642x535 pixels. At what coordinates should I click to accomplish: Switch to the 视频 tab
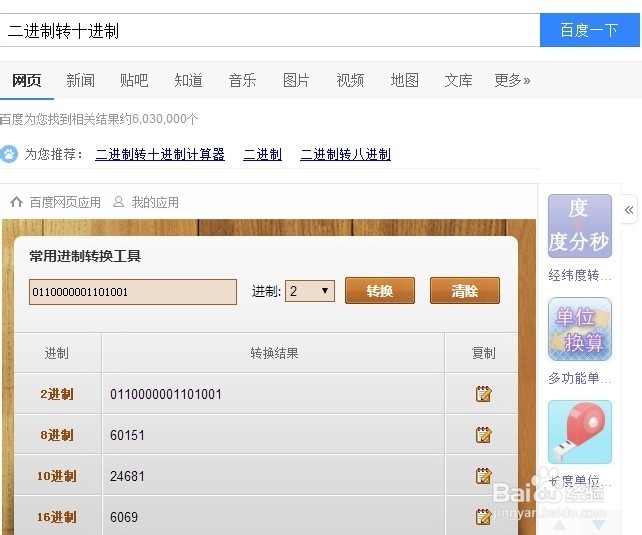[x=350, y=80]
